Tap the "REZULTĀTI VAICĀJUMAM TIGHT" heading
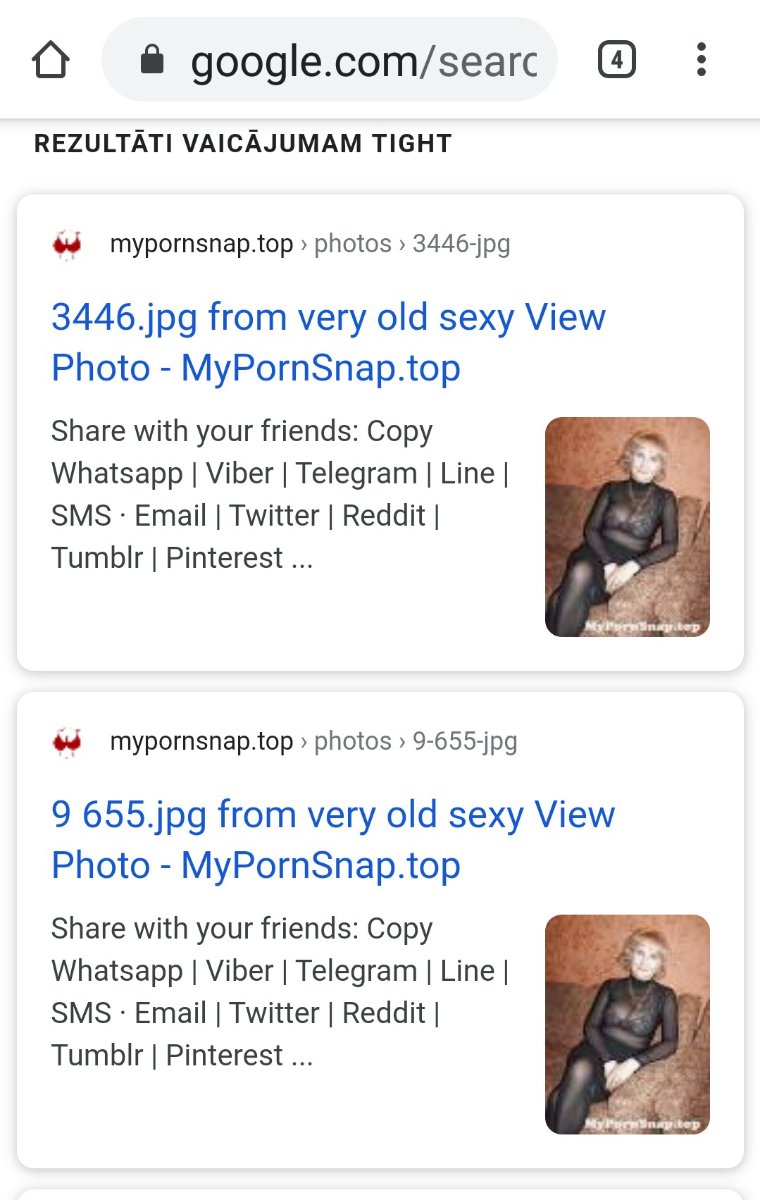 pyautogui.click(x=243, y=144)
